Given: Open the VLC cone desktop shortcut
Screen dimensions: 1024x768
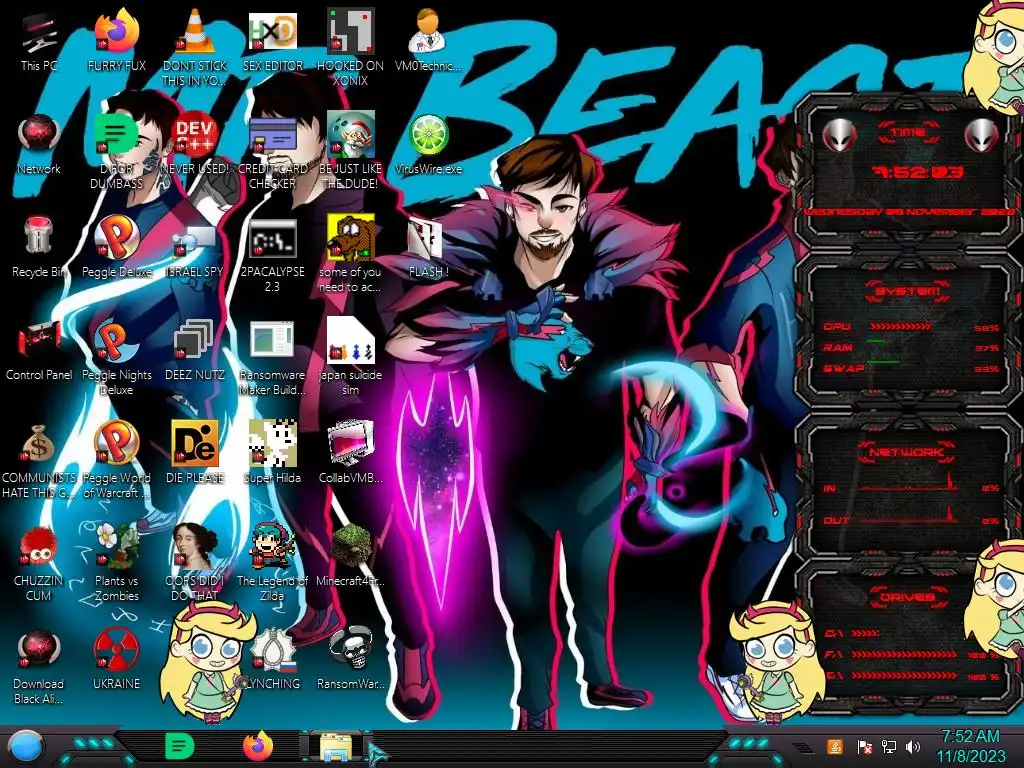Looking at the screenshot, I should click(195, 49).
